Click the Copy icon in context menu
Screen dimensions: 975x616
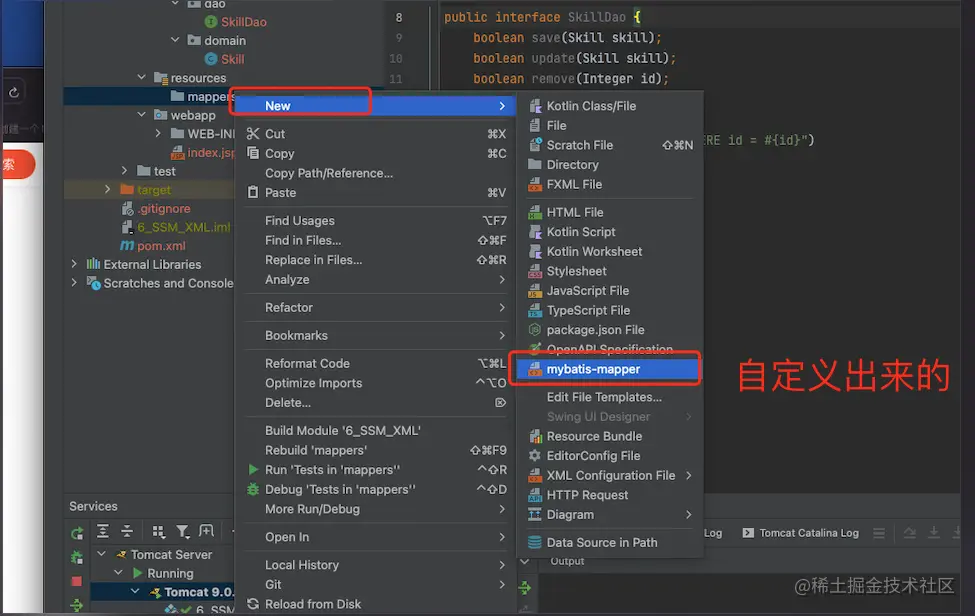(252, 153)
